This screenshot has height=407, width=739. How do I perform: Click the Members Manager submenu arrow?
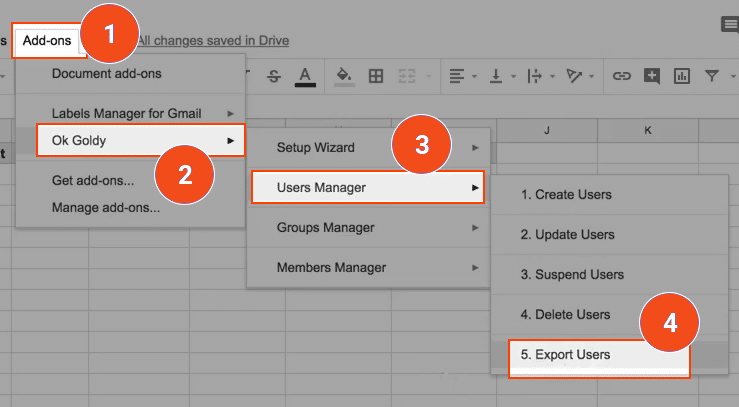click(475, 268)
